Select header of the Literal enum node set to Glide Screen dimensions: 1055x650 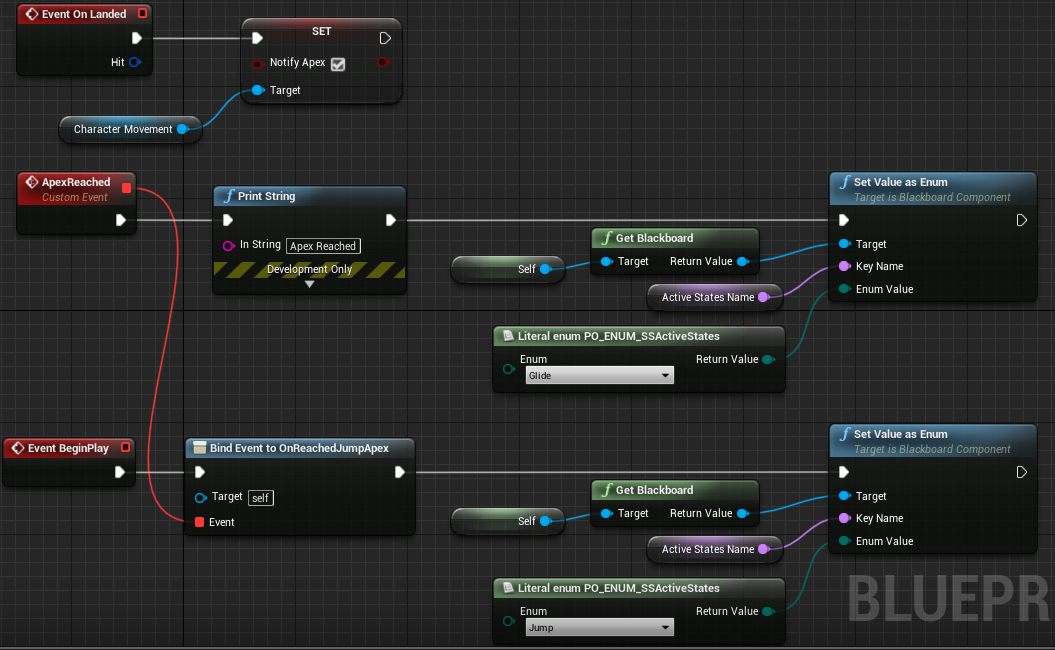point(639,336)
